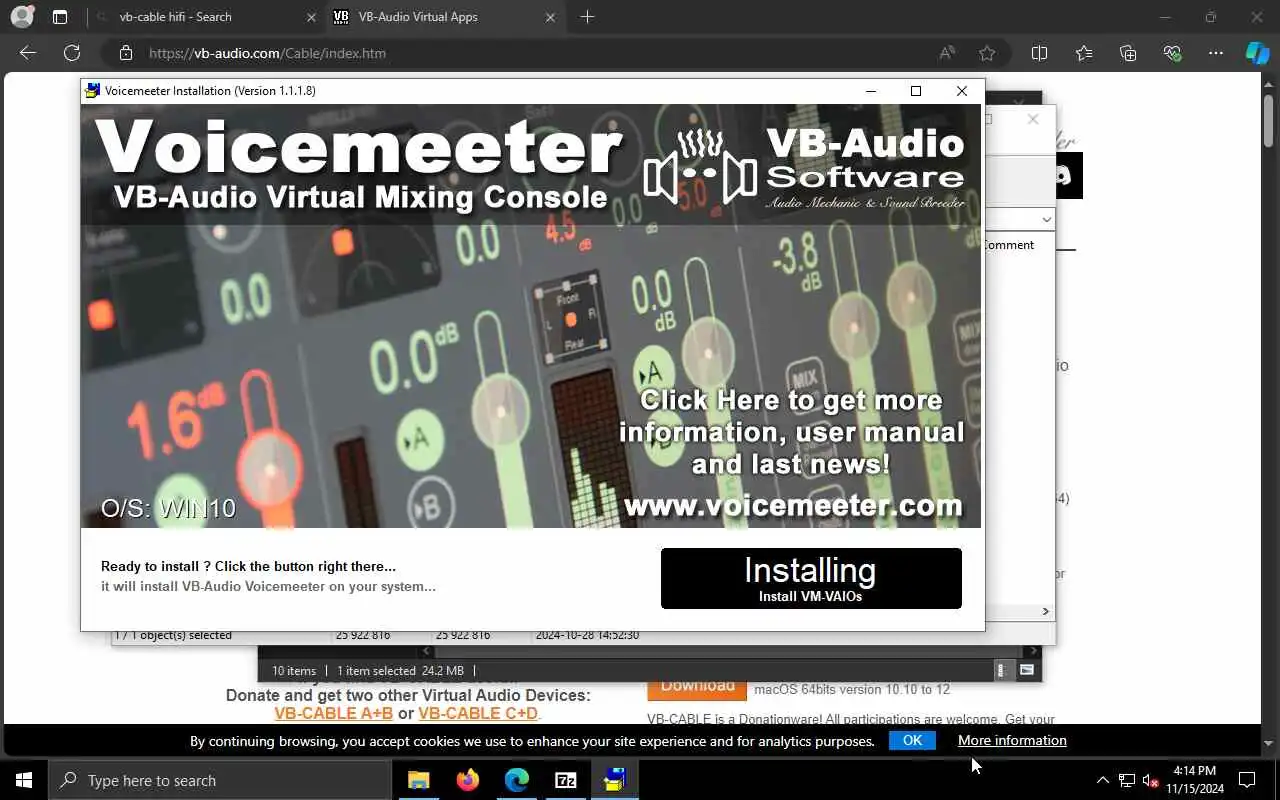Image resolution: width=1280 pixels, height=800 pixels.
Task: Open the Windows Start menu
Action: click(x=24, y=780)
